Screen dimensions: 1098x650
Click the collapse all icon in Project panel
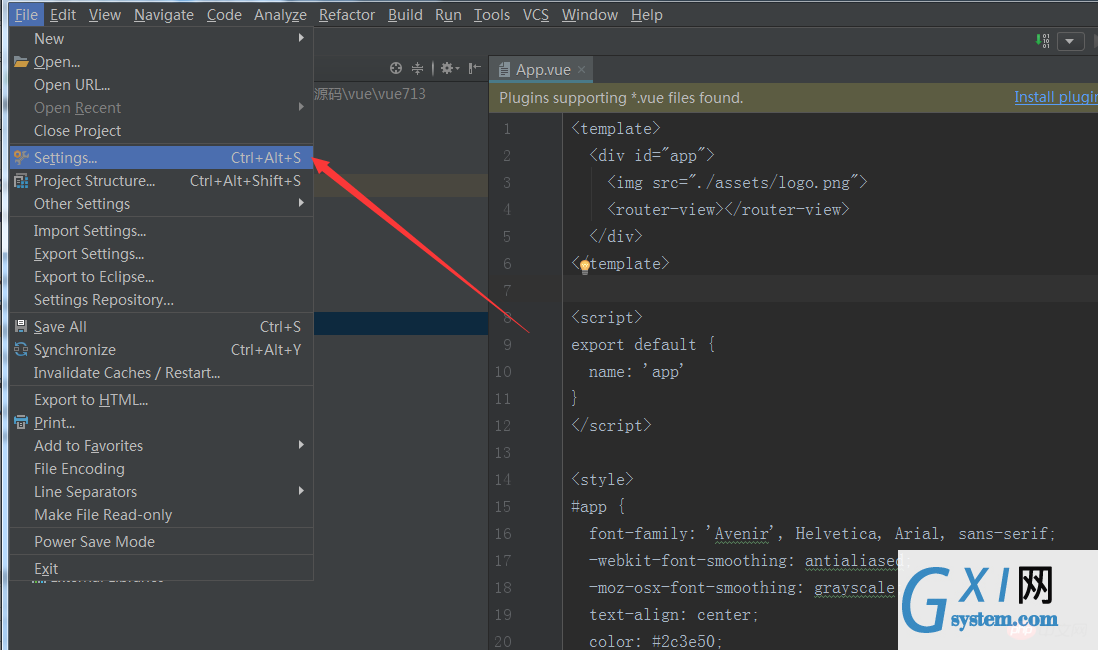pyautogui.click(x=417, y=68)
